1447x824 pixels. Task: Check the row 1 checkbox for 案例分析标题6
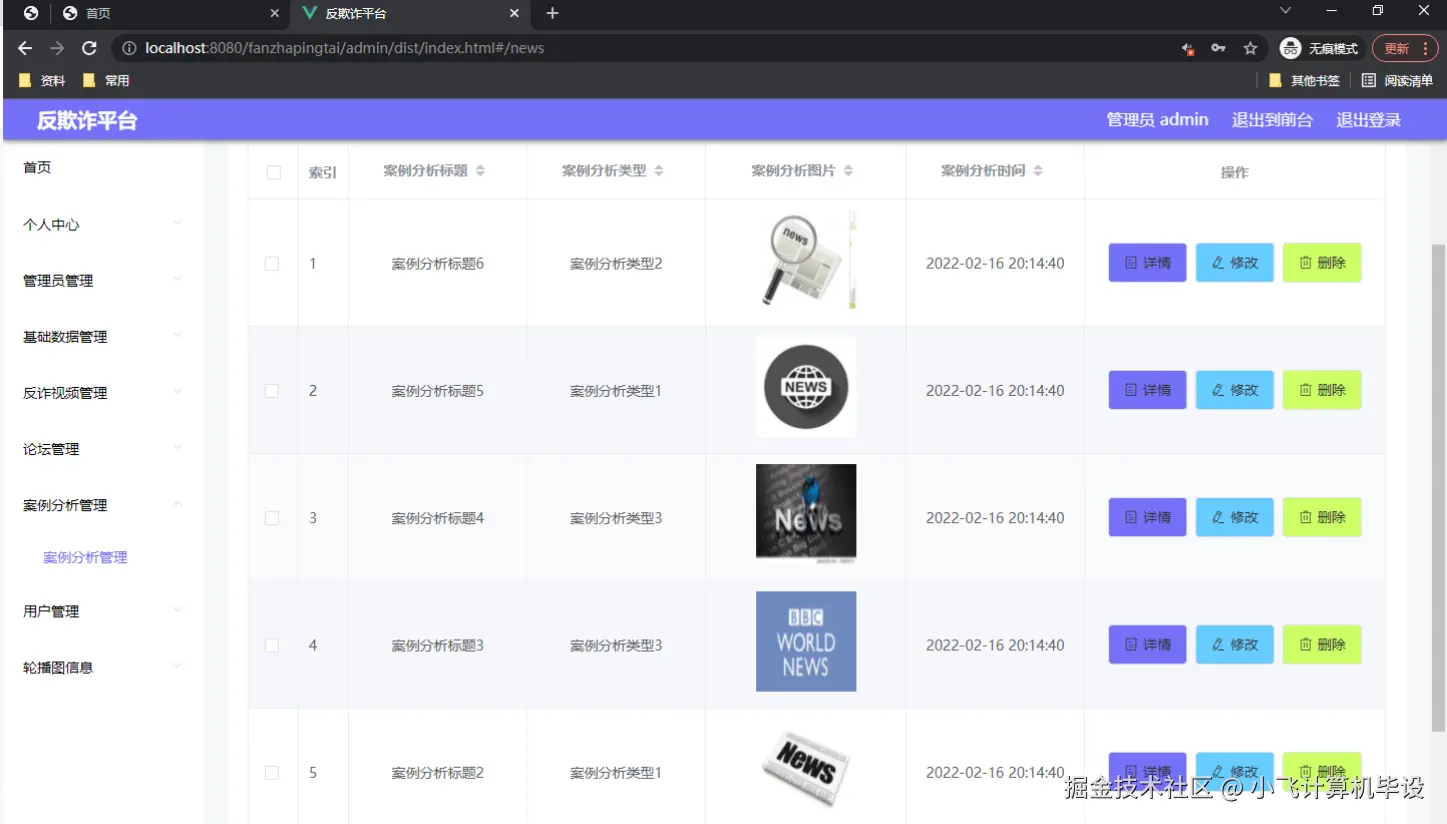272,263
